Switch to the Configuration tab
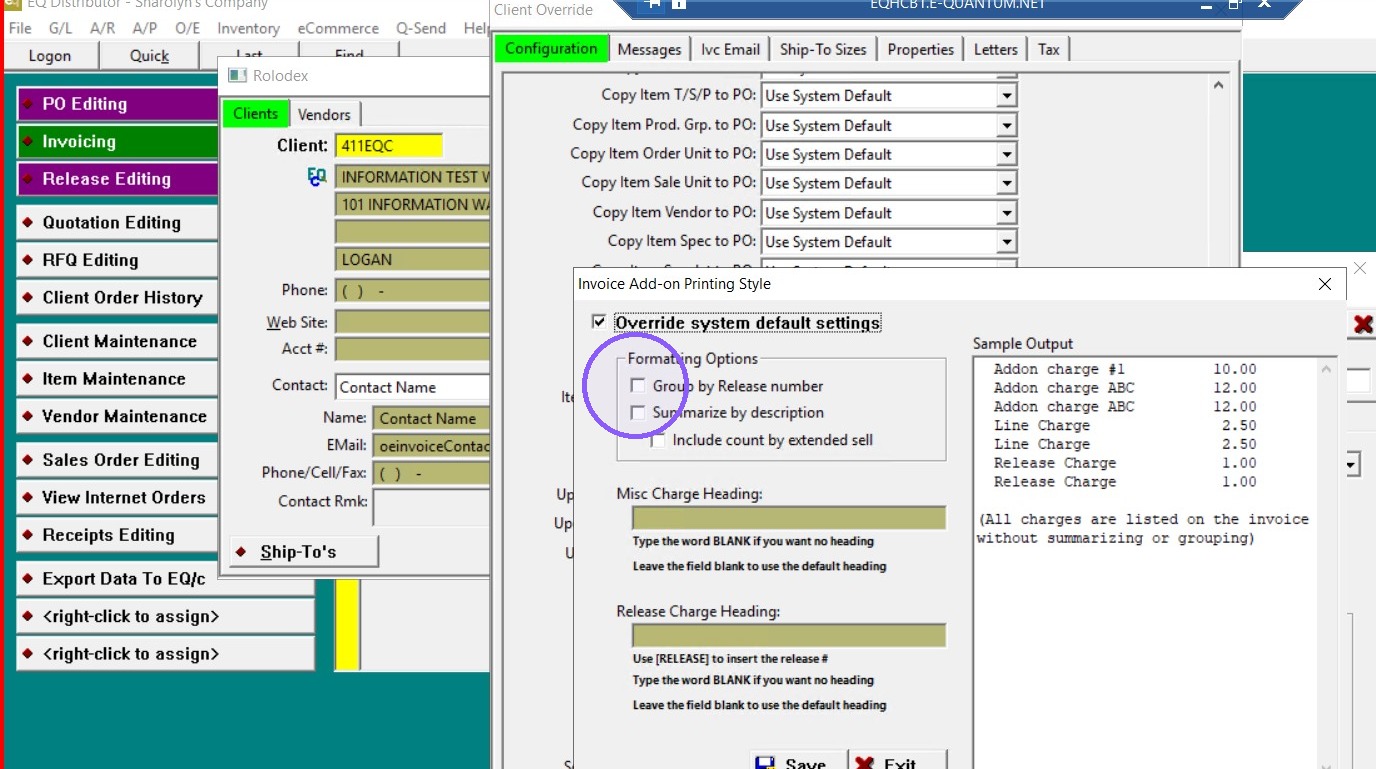The image size is (1376, 769). [551, 48]
